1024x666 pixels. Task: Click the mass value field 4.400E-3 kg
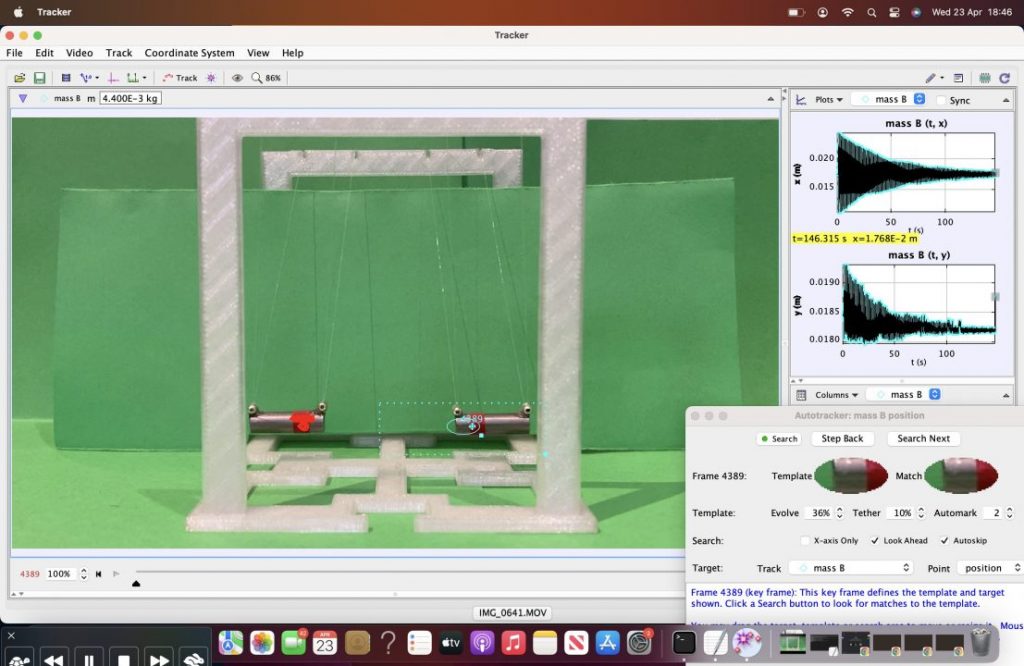coord(130,99)
